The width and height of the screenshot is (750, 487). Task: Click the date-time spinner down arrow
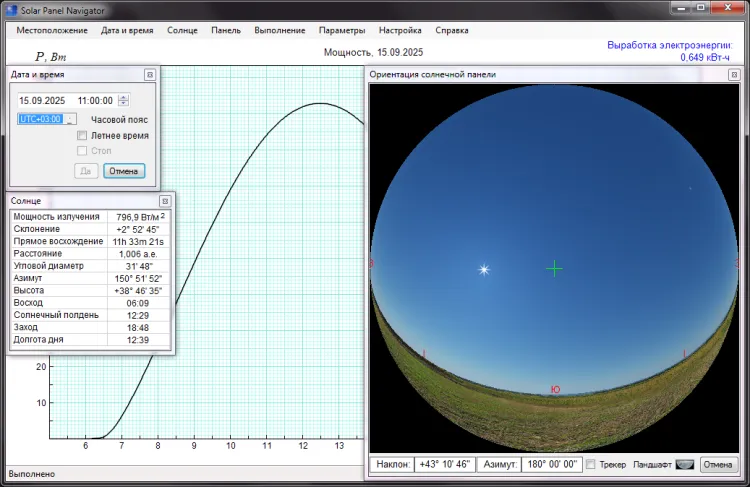123,103
